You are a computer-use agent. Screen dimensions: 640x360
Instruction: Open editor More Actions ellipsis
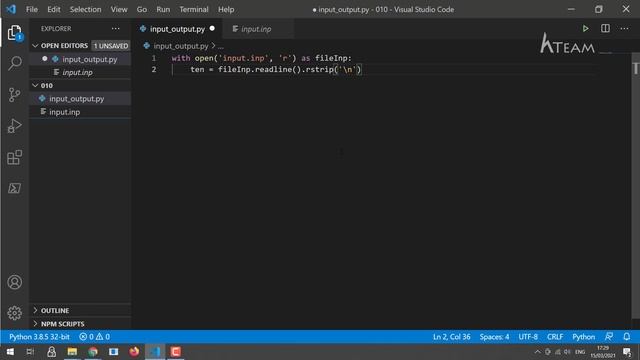tap(624, 29)
